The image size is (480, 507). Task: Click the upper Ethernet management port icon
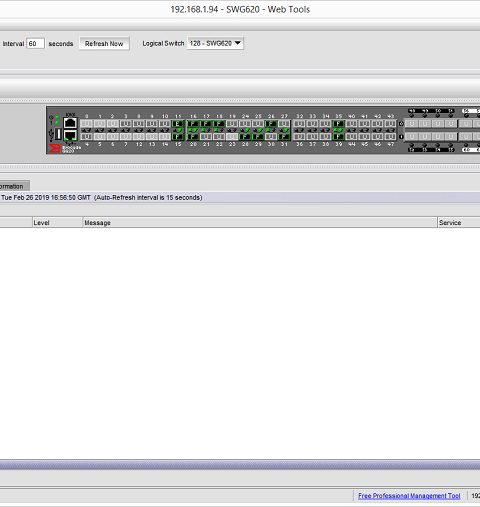70,123
